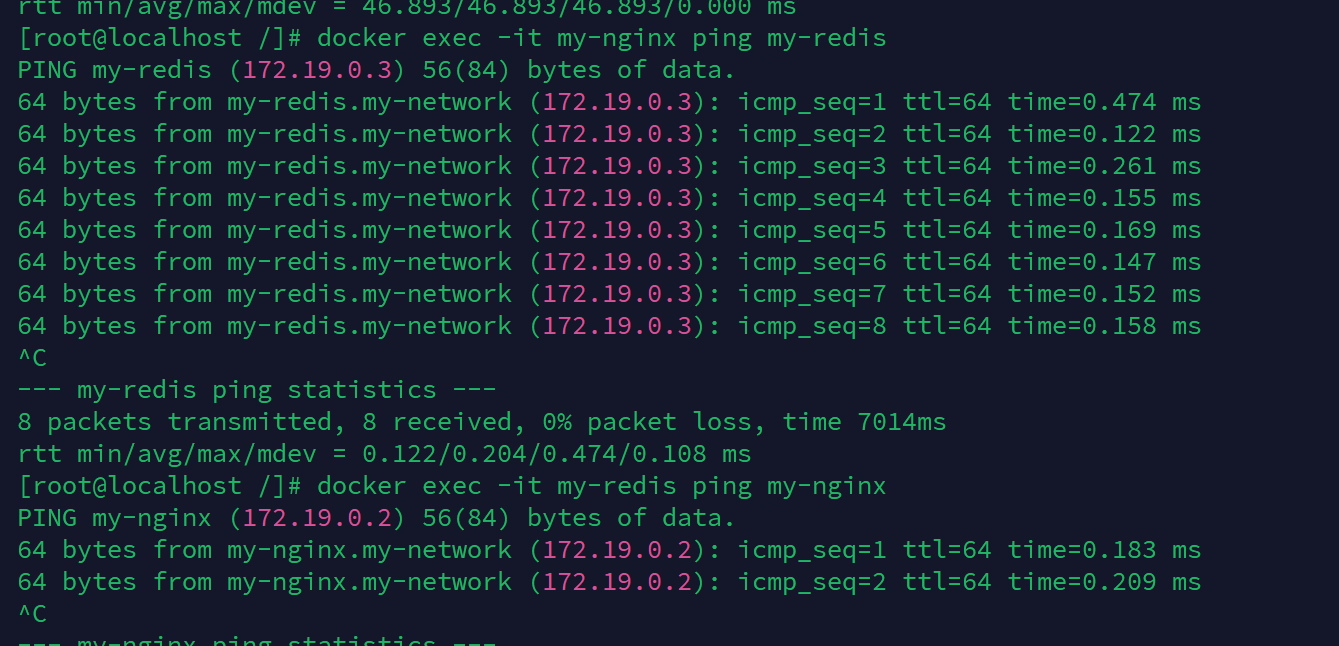Click the my-nginx reply with time=0.183 ms
1339x646 pixels.
pos(609,551)
